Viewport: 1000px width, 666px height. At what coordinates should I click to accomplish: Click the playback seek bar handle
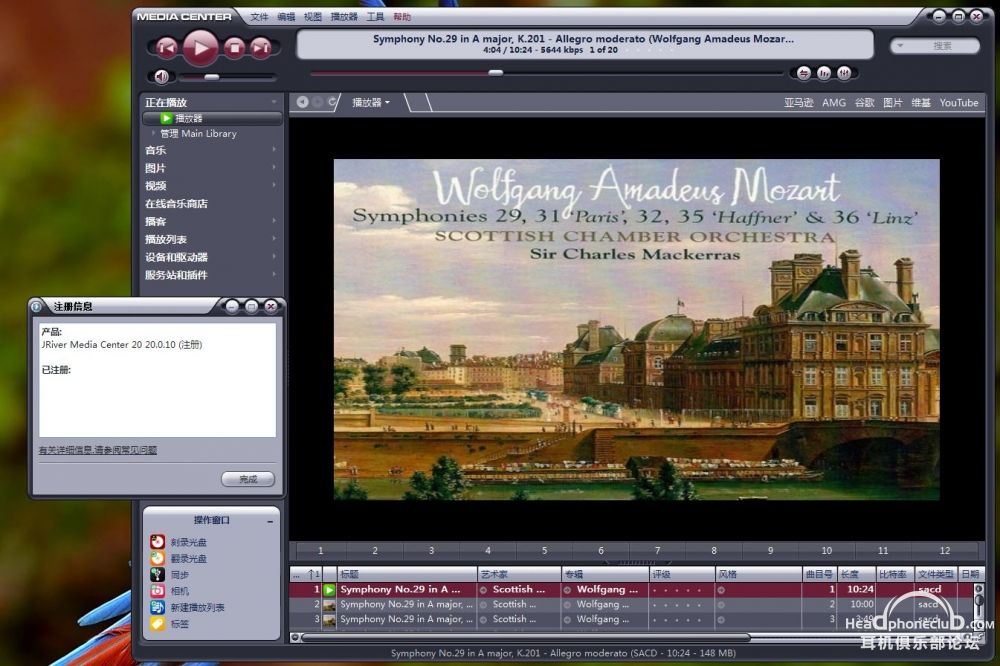point(496,73)
